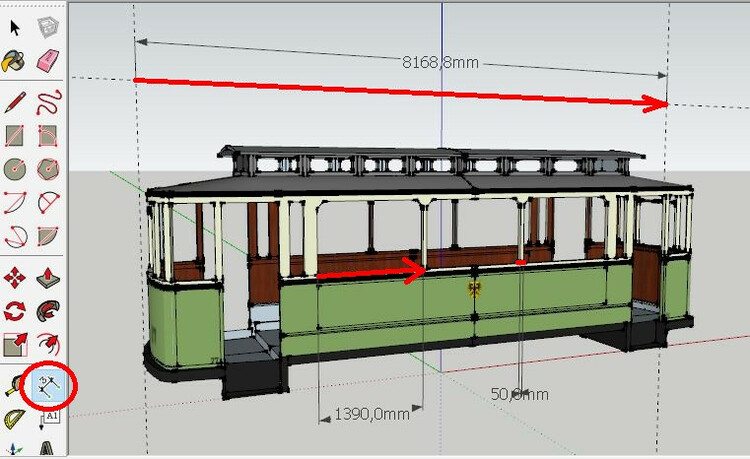
Task: Activate the Push/Pull tool
Action: [x=48, y=278]
